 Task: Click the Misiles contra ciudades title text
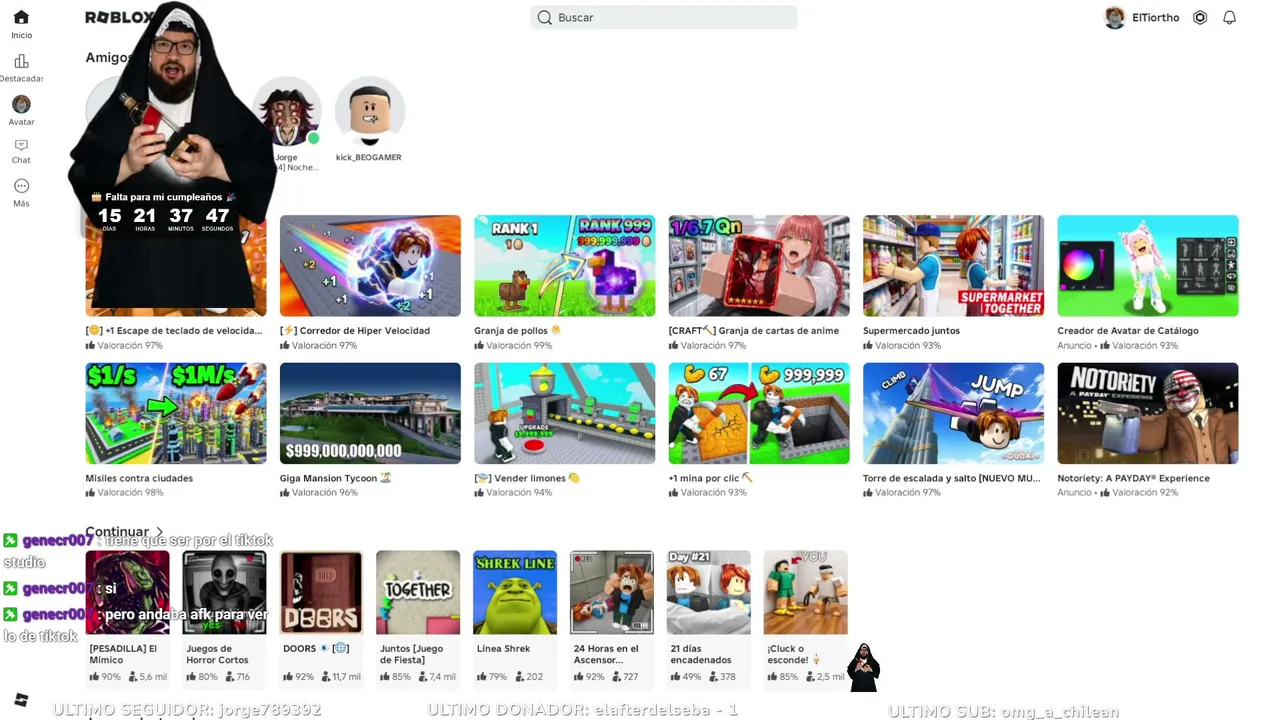(139, 478)
